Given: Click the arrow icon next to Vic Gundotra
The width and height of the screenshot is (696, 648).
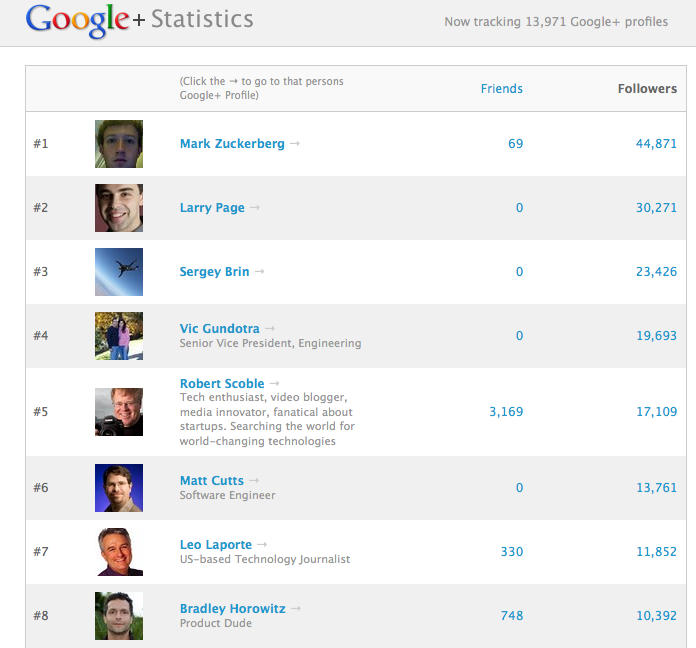Looking at the screenshot, I should click(270, 329).
